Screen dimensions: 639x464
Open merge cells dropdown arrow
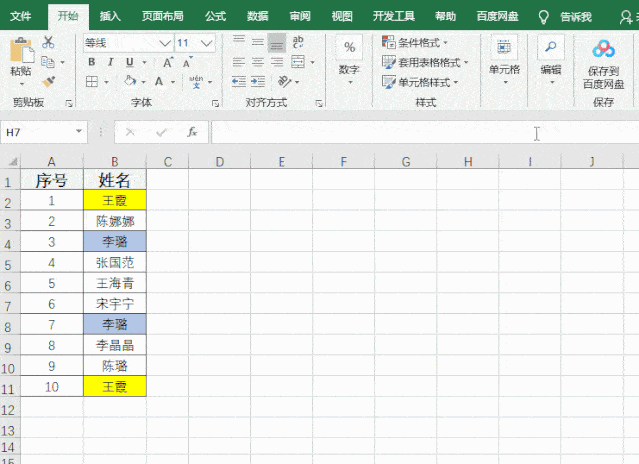coord(313,62)
